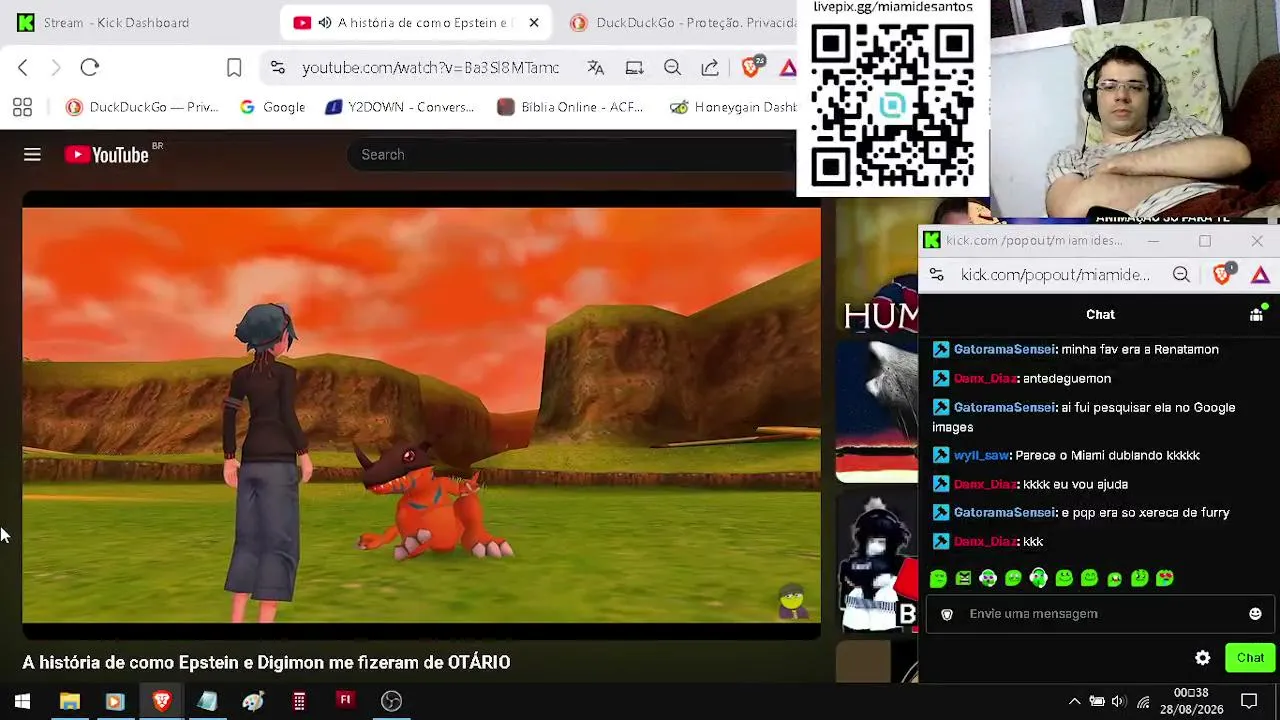Open the Paint palette taskbar icon
This screenshot has height=720, width=1280.
coord(253,701)
